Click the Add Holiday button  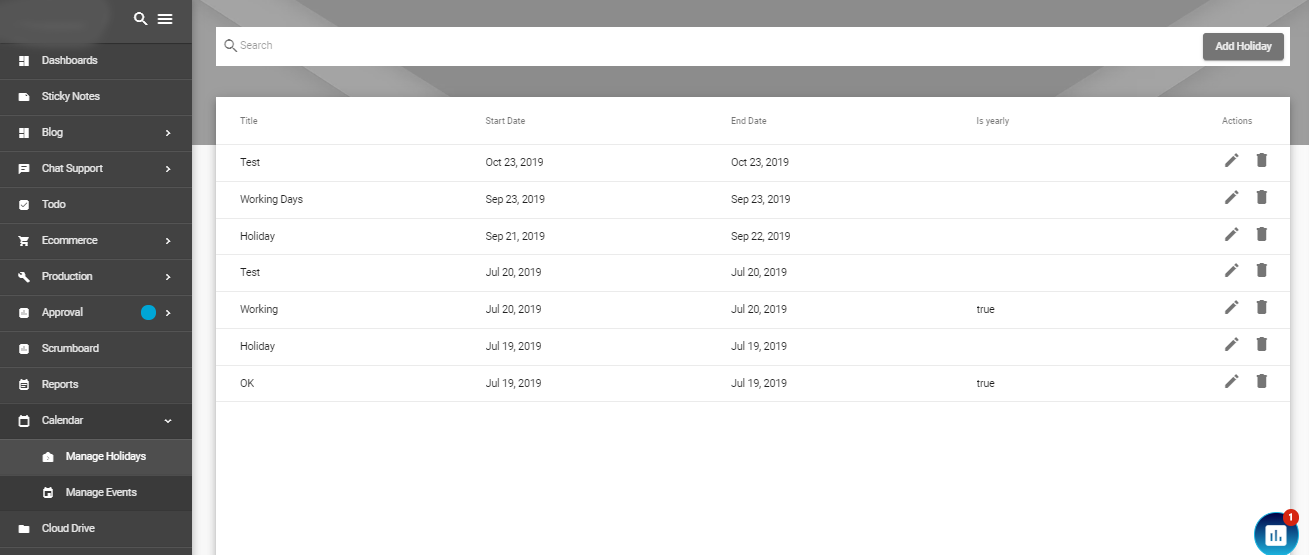pos(1243,46)
